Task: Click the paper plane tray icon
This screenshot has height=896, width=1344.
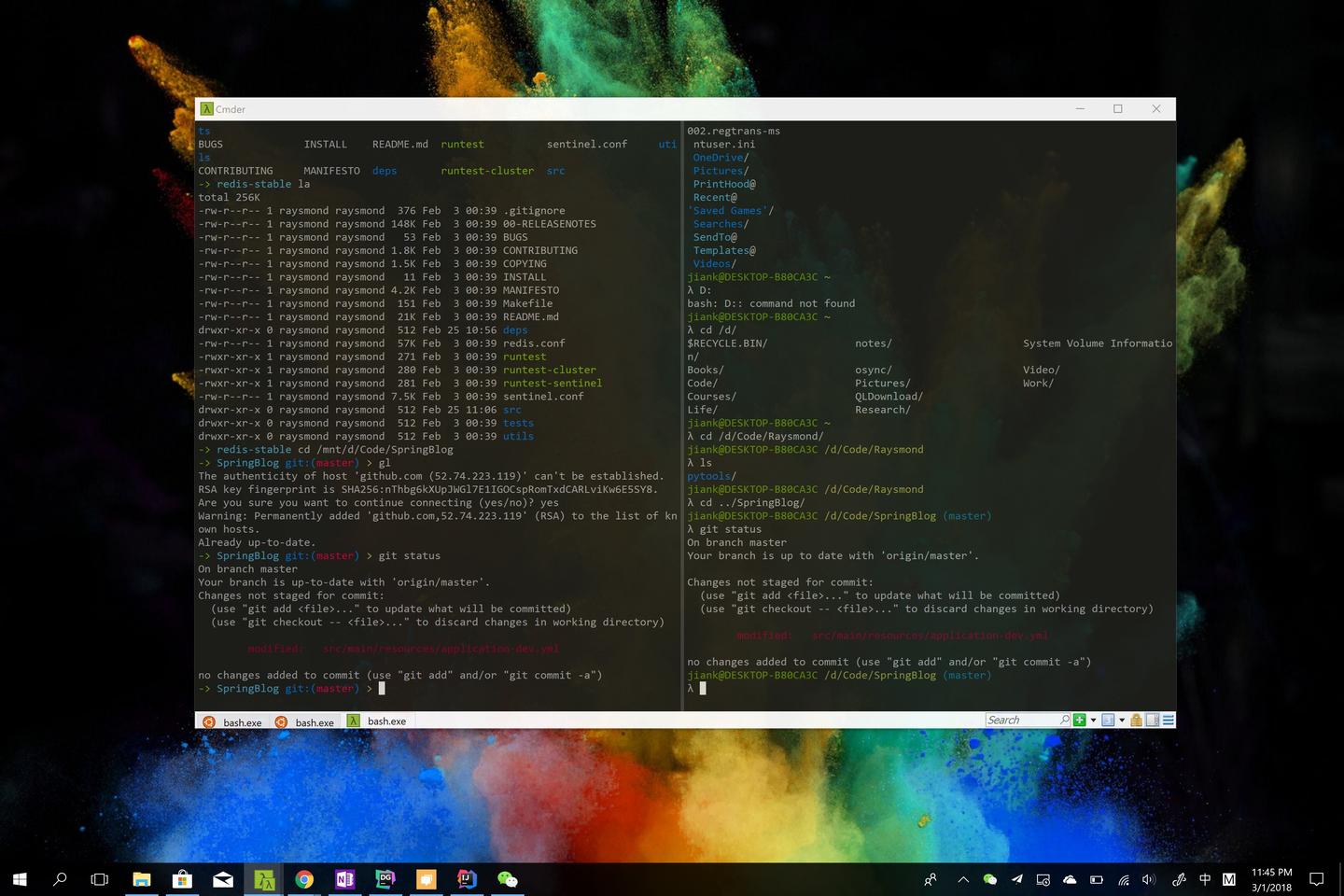Action: coord(1016,879)
